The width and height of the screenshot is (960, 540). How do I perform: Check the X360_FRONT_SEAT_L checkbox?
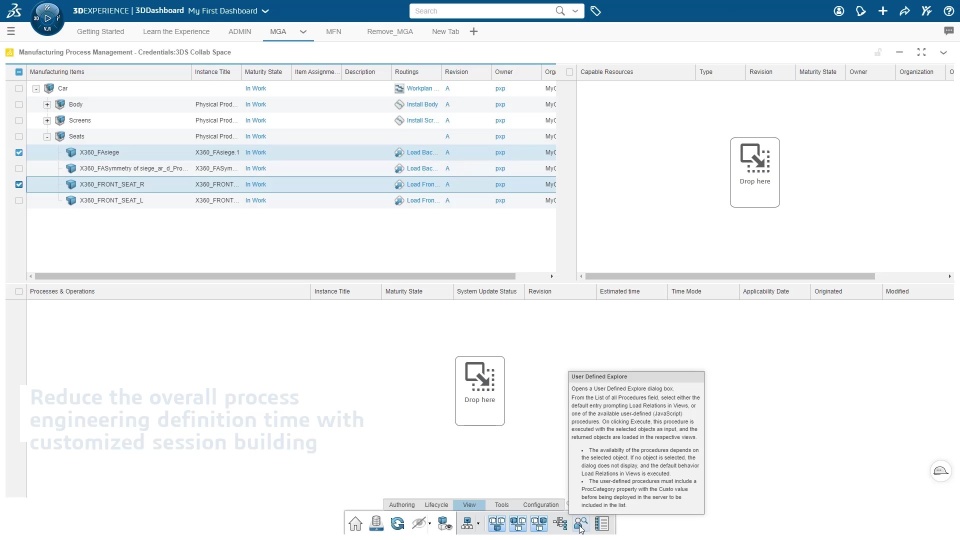tap(19, 200)
